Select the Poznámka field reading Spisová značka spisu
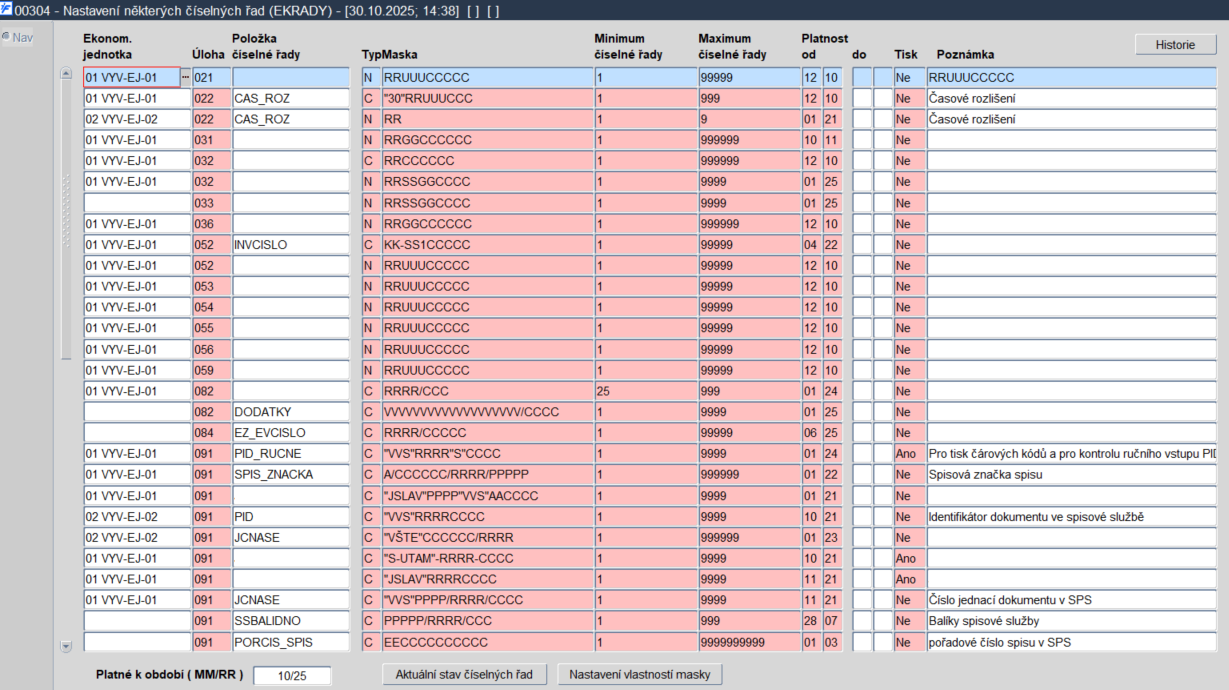This screenshot has width=1229, height=690. coord(1071,474)
